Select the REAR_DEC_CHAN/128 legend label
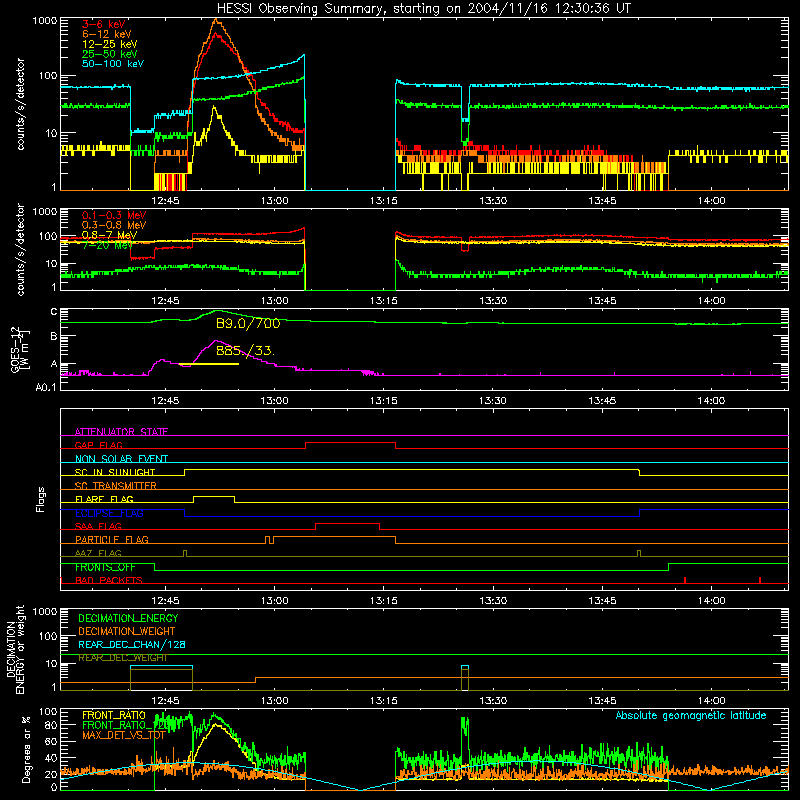Image resolution: width=800 pixels, height=800 pixels. tap(132, 645)
